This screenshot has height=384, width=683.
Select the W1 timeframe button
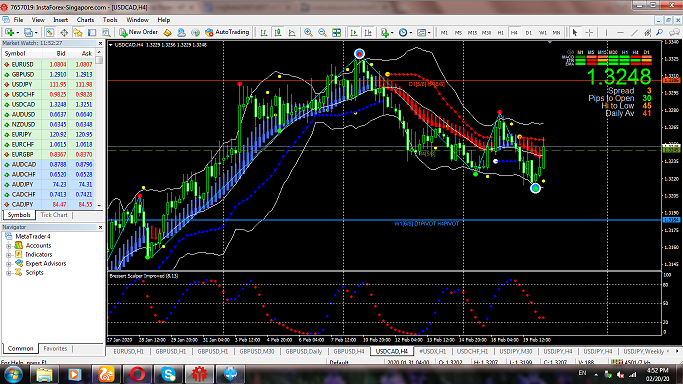(542, 33)
